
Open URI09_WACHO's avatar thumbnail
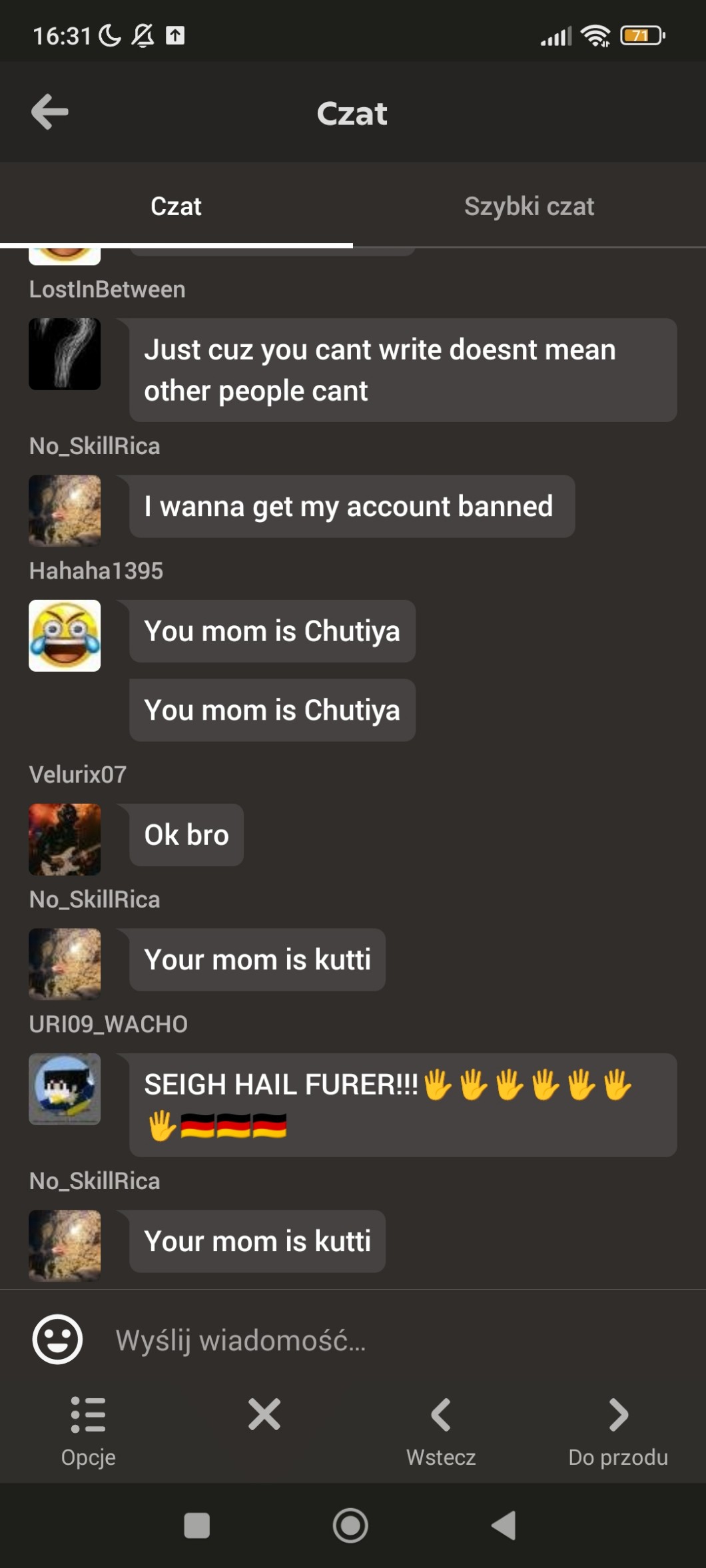click(65, 1089)
